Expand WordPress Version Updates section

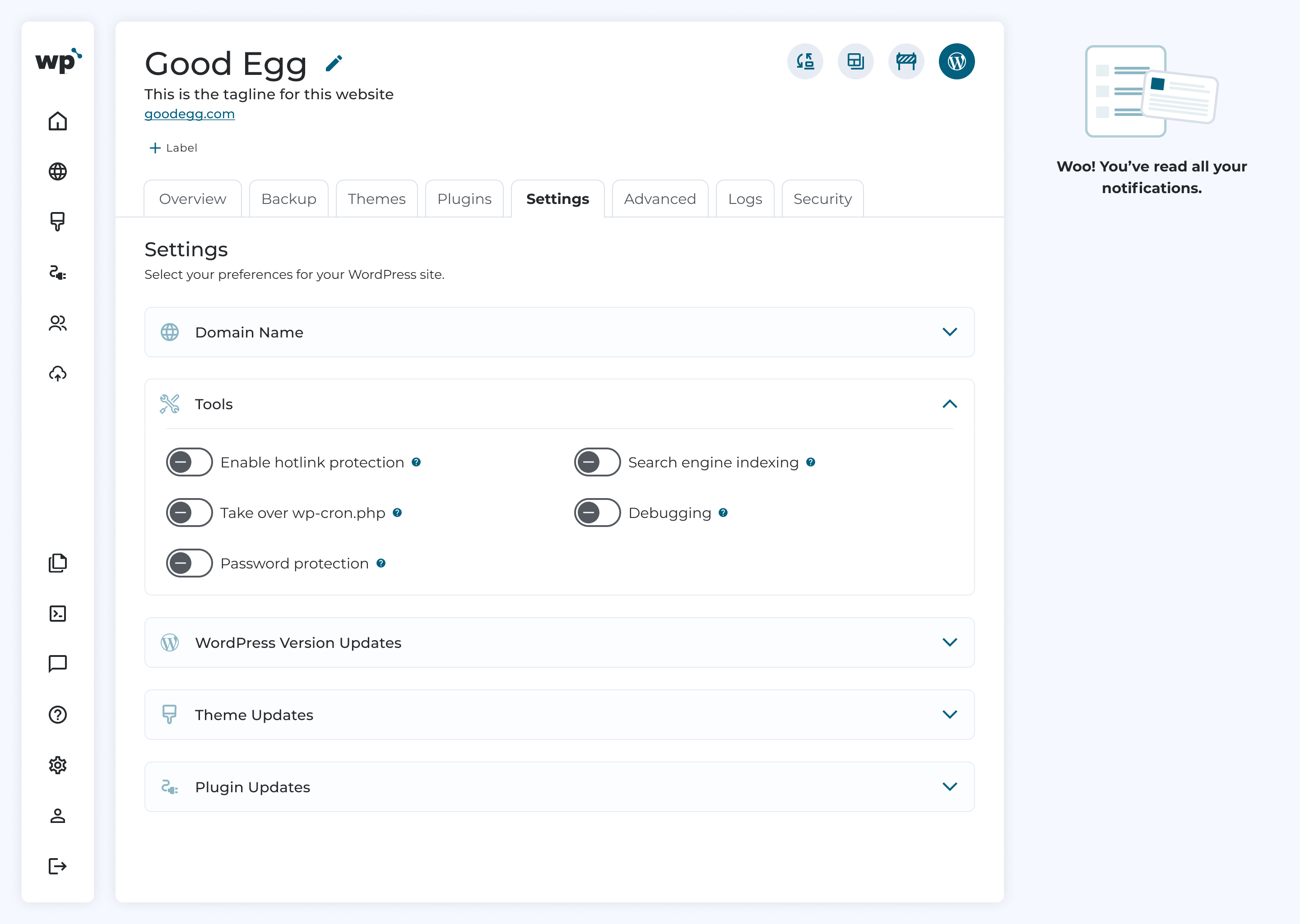coord(559,642)
